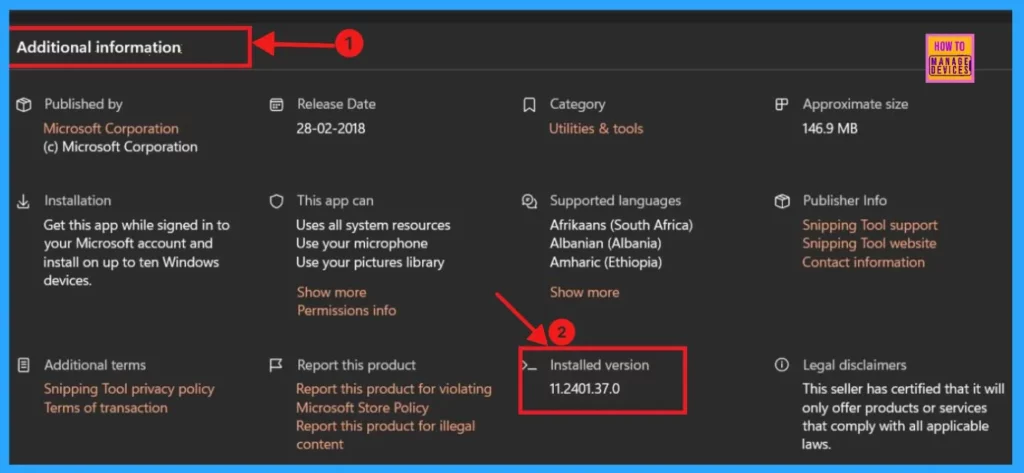The image size is (1024, 473).
Task: Click the Albanian (Albania) language entry
Action: tap(606, 244)
